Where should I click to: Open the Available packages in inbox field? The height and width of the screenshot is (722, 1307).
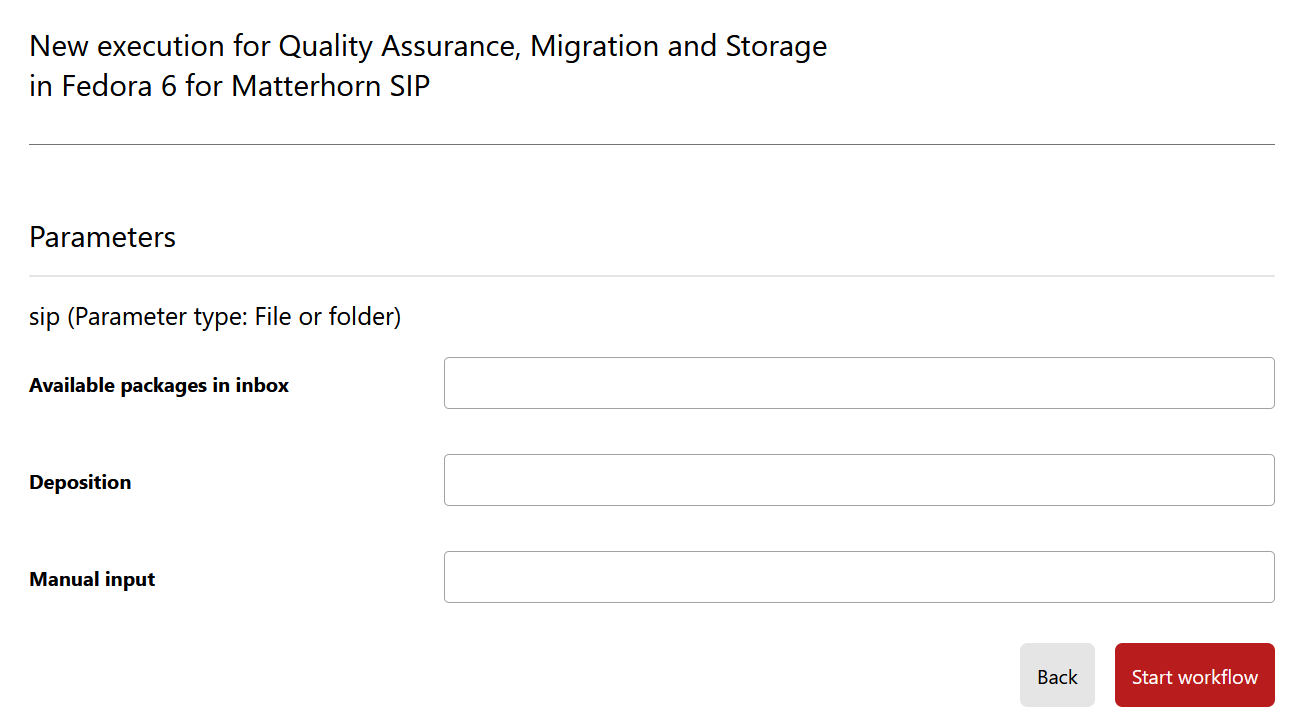pyautogui.click(x=859, y=383)
